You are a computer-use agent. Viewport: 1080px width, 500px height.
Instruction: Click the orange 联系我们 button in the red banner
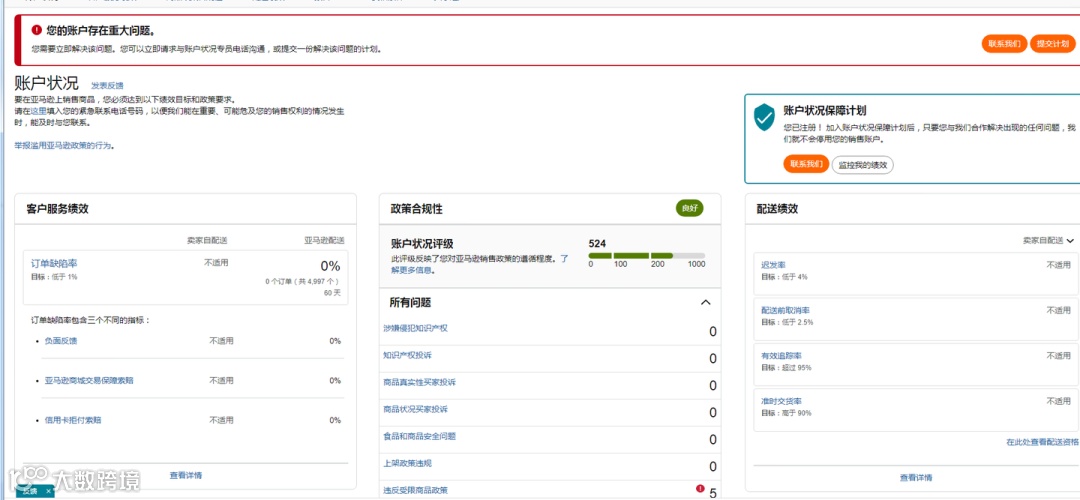point(1004,43)
